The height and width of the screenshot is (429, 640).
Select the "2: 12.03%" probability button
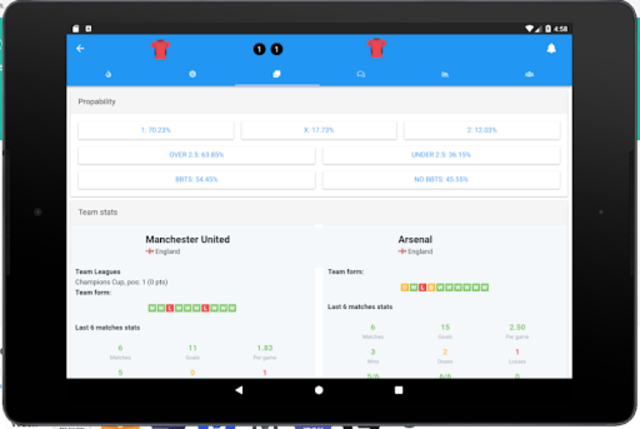point(482,130)
